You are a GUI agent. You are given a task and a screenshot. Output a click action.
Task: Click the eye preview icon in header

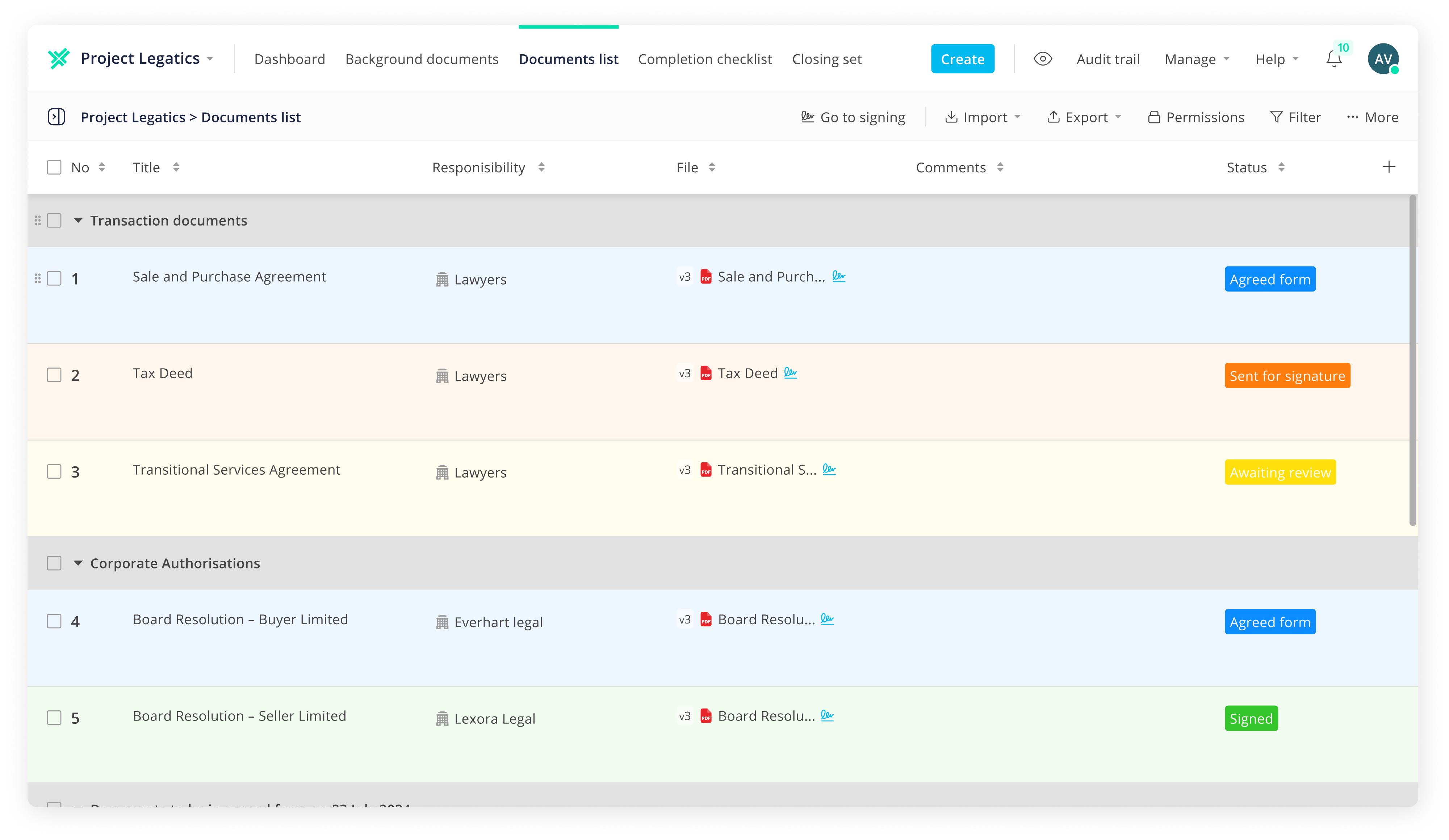(x=1042, y=59)
